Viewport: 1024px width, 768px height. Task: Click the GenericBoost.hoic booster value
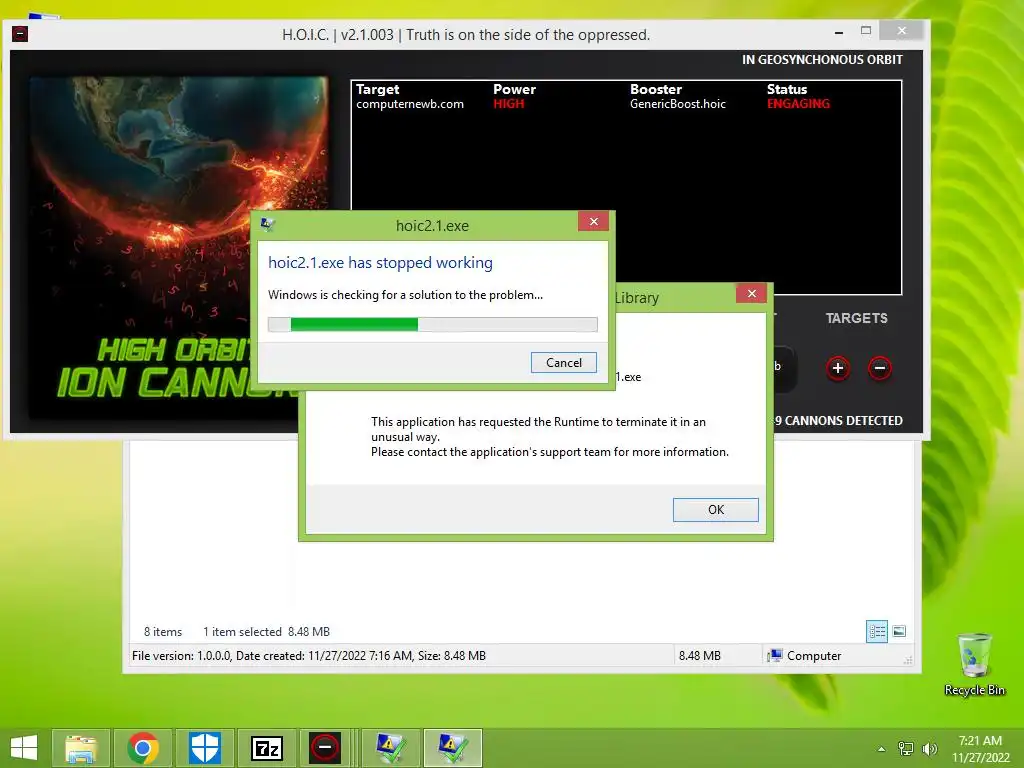tap(678, 104)
